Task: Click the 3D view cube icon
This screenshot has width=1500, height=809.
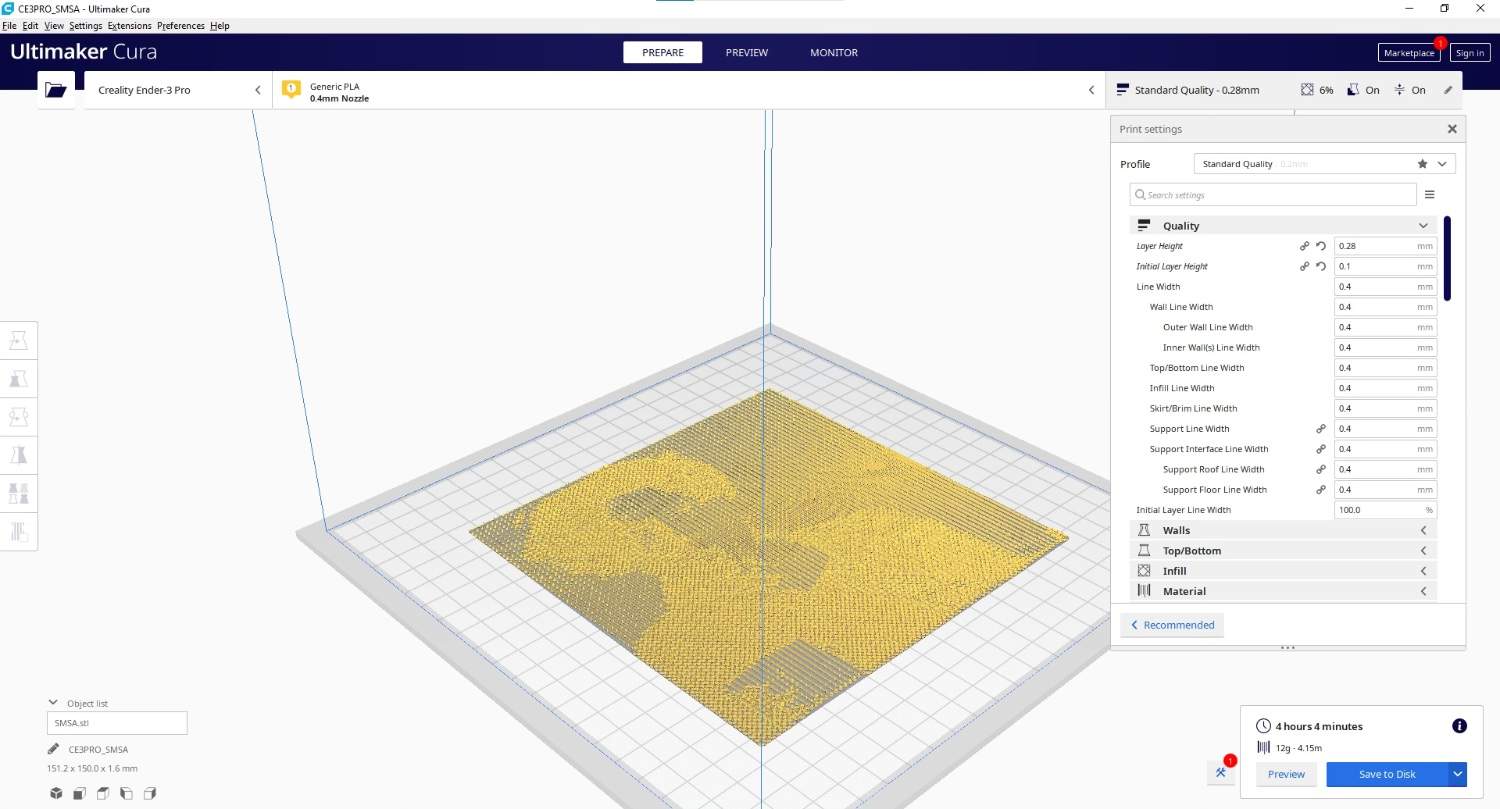Action: click(x=56, y=793)
